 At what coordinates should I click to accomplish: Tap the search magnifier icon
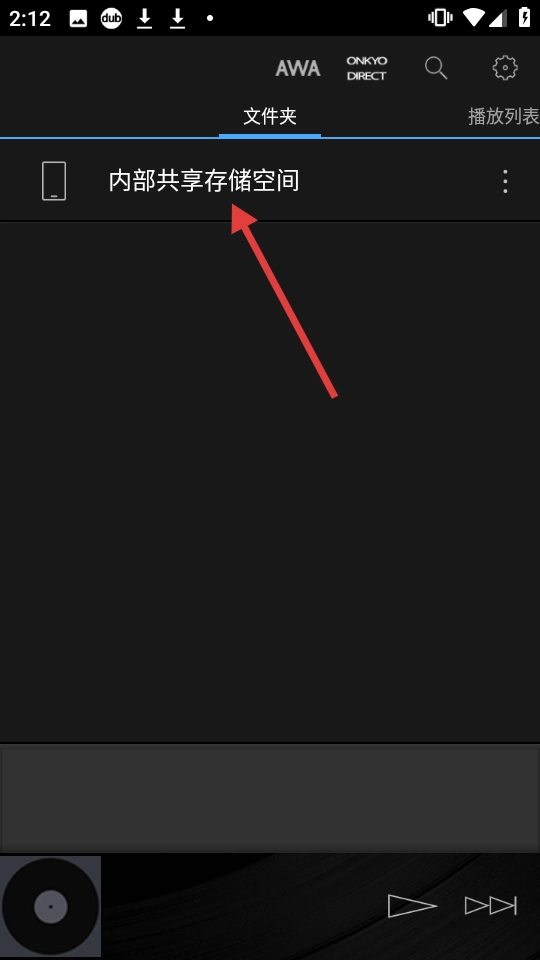436,68
